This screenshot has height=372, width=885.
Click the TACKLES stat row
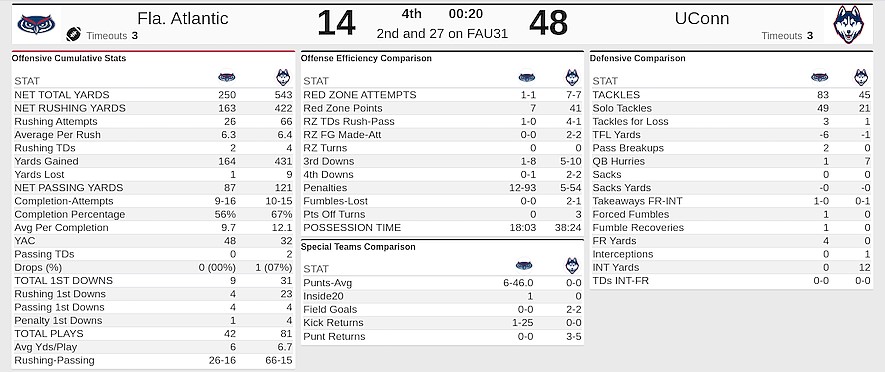click(x=731, y=95)
